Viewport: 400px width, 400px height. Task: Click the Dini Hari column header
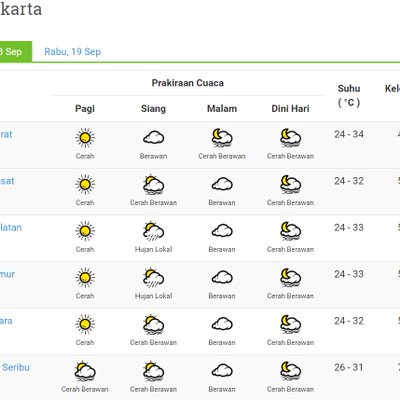coord(290,109)
